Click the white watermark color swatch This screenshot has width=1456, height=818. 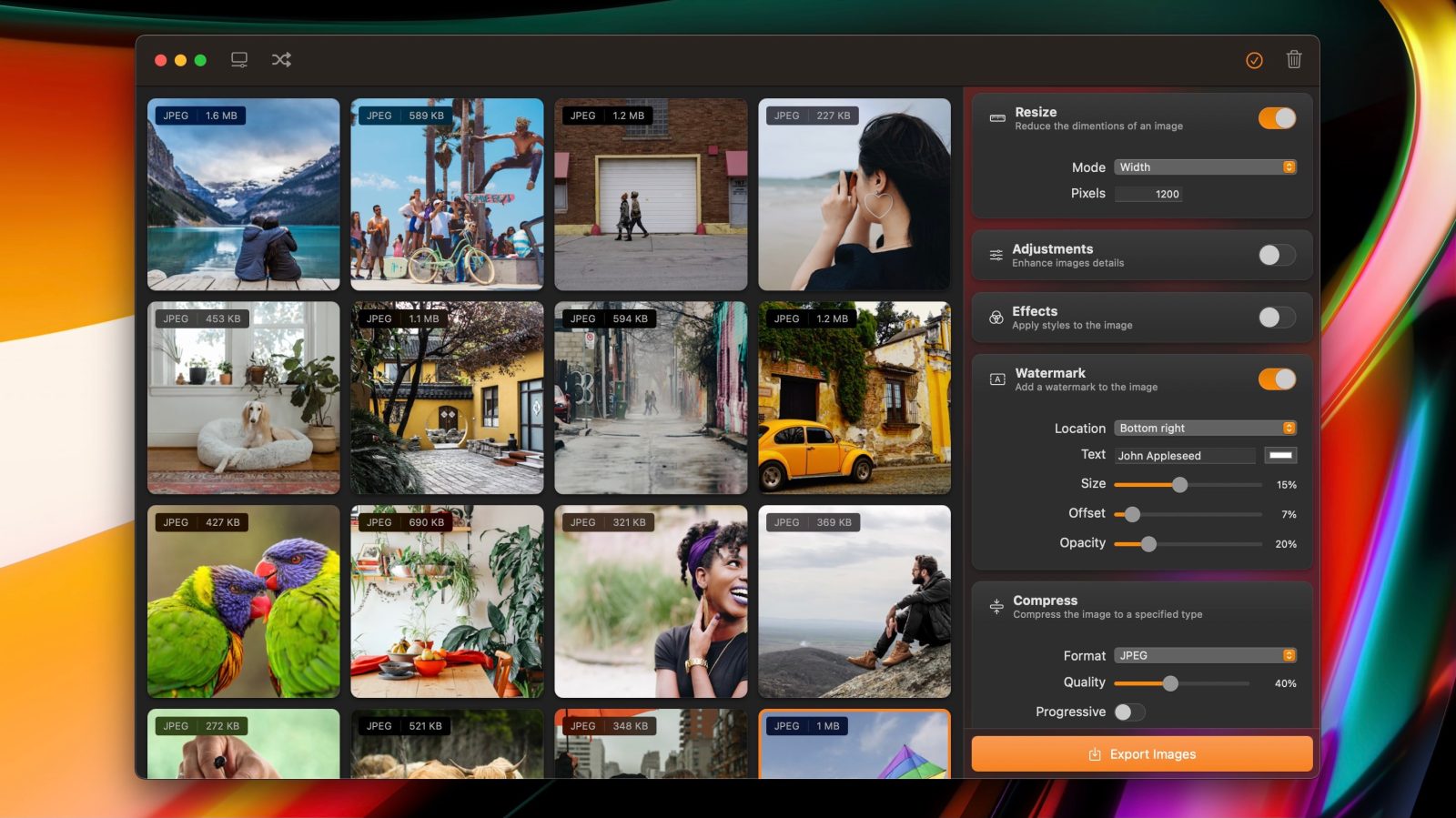(x=1280, y=456)
